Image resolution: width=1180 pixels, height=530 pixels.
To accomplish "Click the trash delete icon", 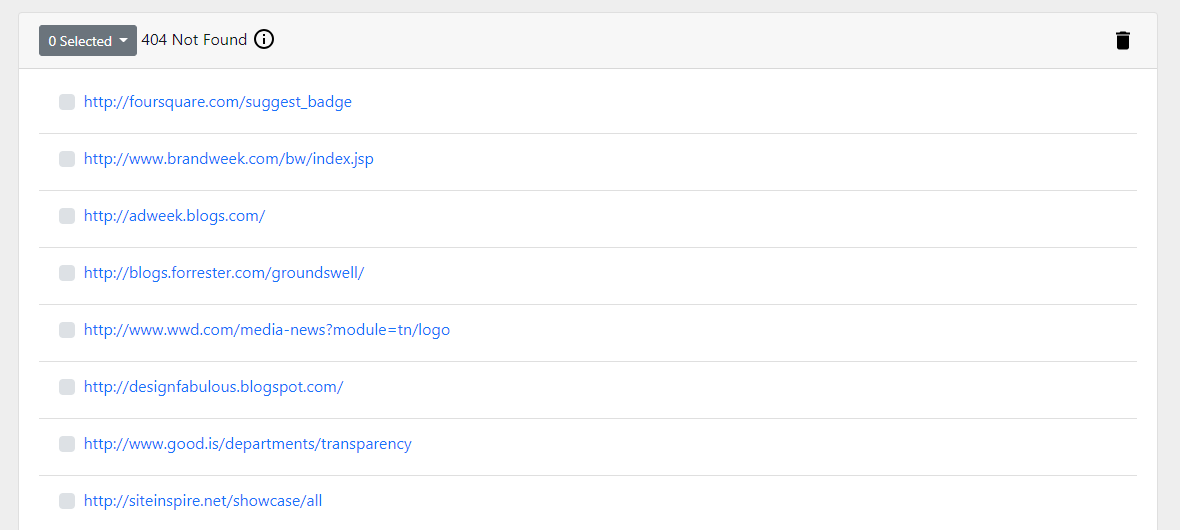I will [1123, 40].
